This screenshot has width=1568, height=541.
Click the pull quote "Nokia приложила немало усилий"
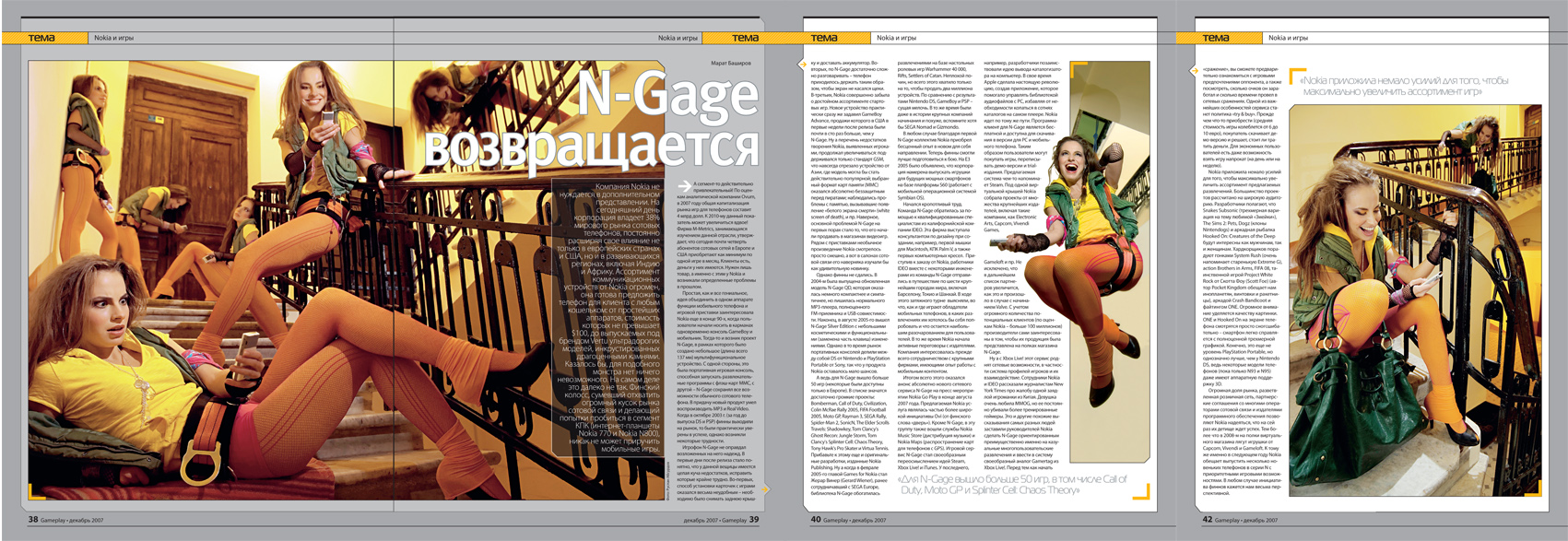coord(1404,86)
